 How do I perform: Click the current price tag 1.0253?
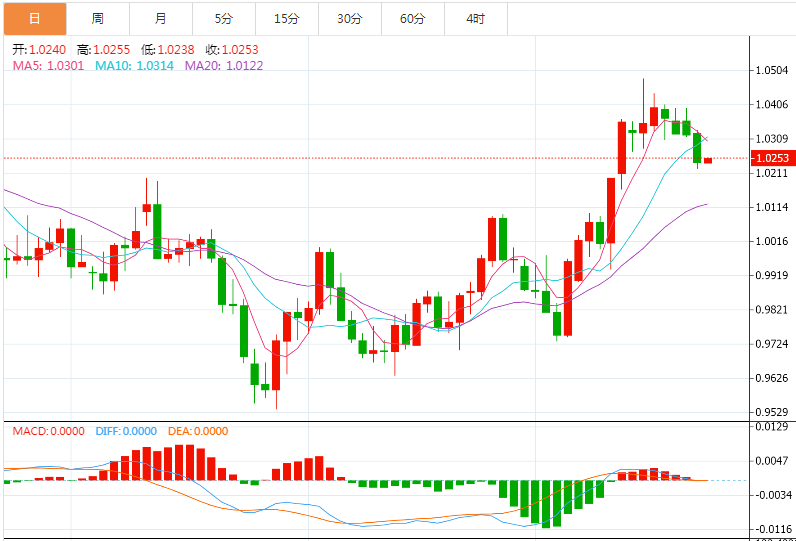pyautogui.click(x=772, y=158)
